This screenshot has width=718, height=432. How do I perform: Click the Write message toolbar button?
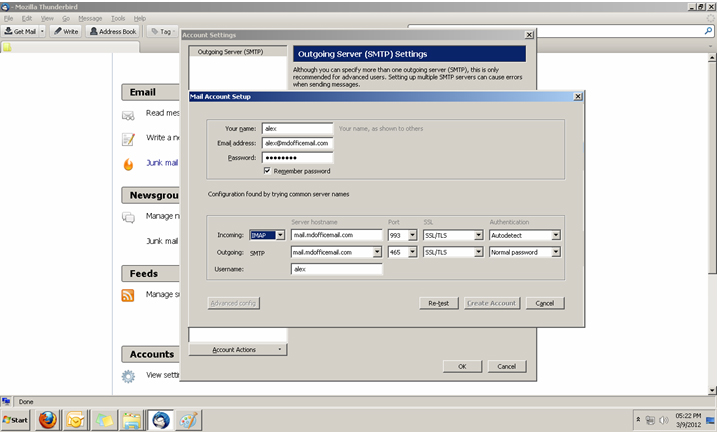[66, 31]
